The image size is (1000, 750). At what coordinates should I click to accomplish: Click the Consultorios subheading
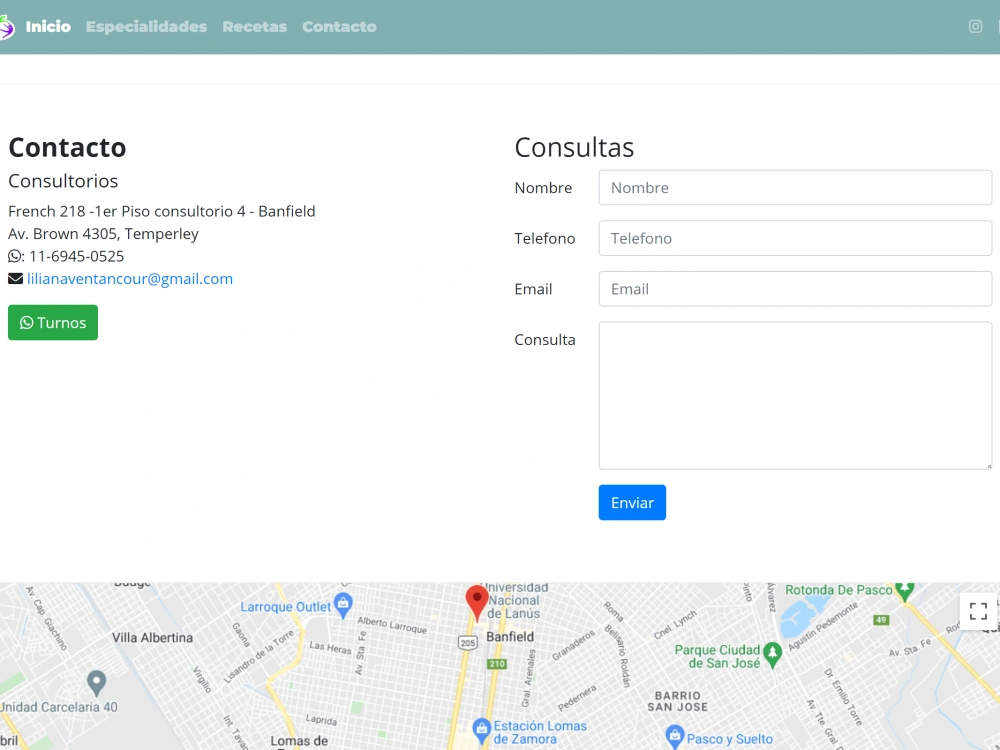(x=63, y=181)
